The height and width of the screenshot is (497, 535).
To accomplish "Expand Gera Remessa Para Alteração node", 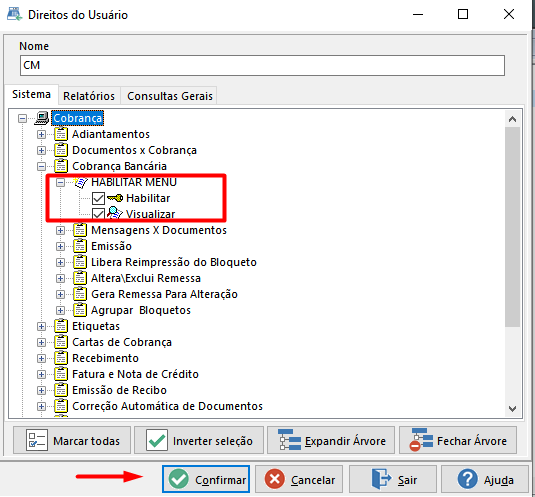I will tap(60, 294).
